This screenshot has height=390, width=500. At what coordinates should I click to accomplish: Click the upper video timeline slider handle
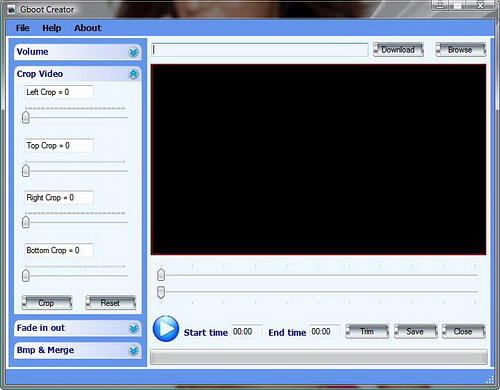click(x=161, y=275)
